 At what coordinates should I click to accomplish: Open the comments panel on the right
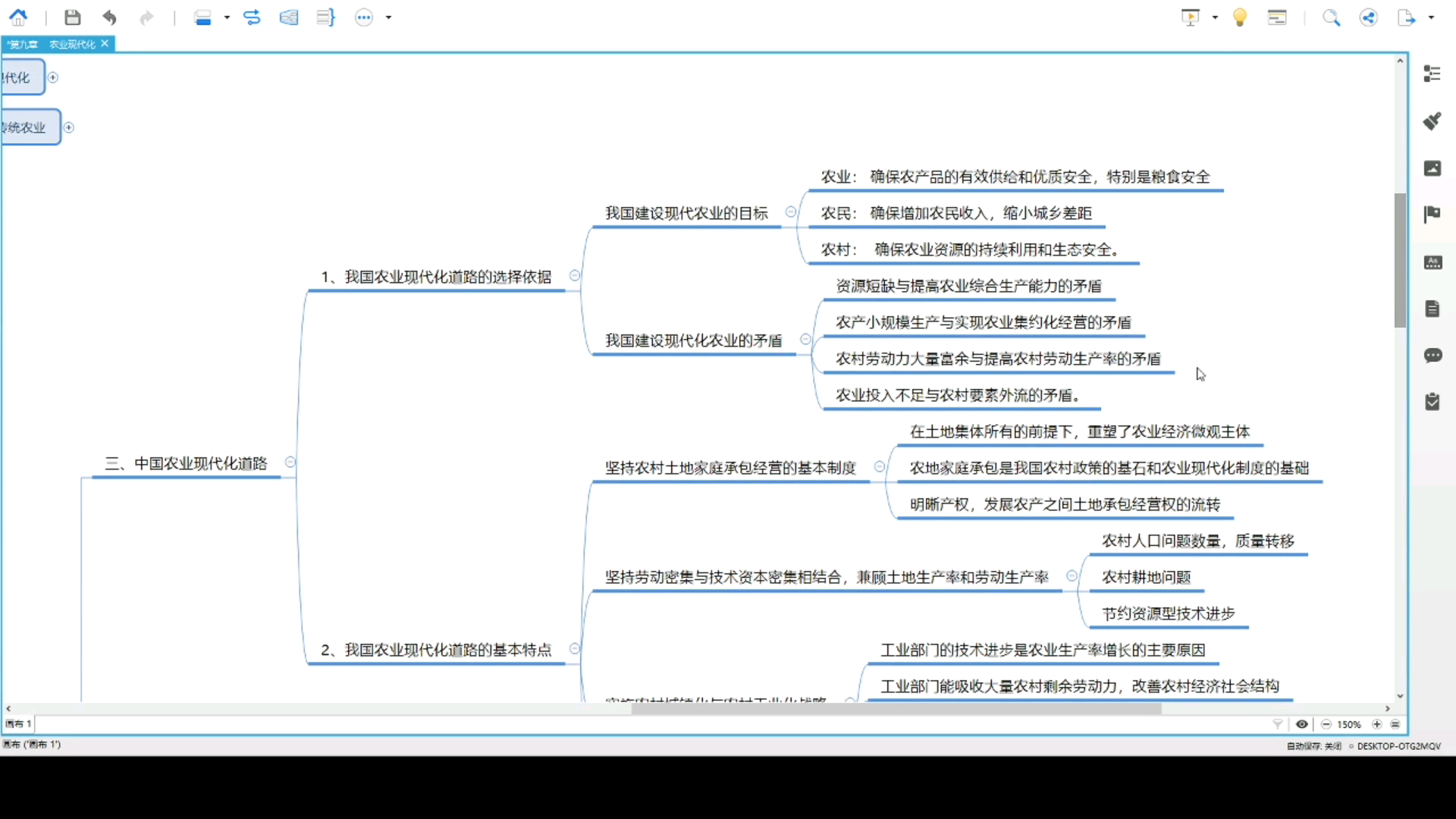pyautogui.click(x=1434, y=356)
